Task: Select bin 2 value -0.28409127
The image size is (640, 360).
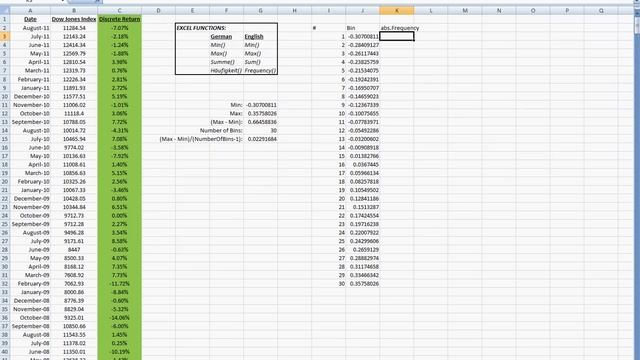Action: [362, 45]
